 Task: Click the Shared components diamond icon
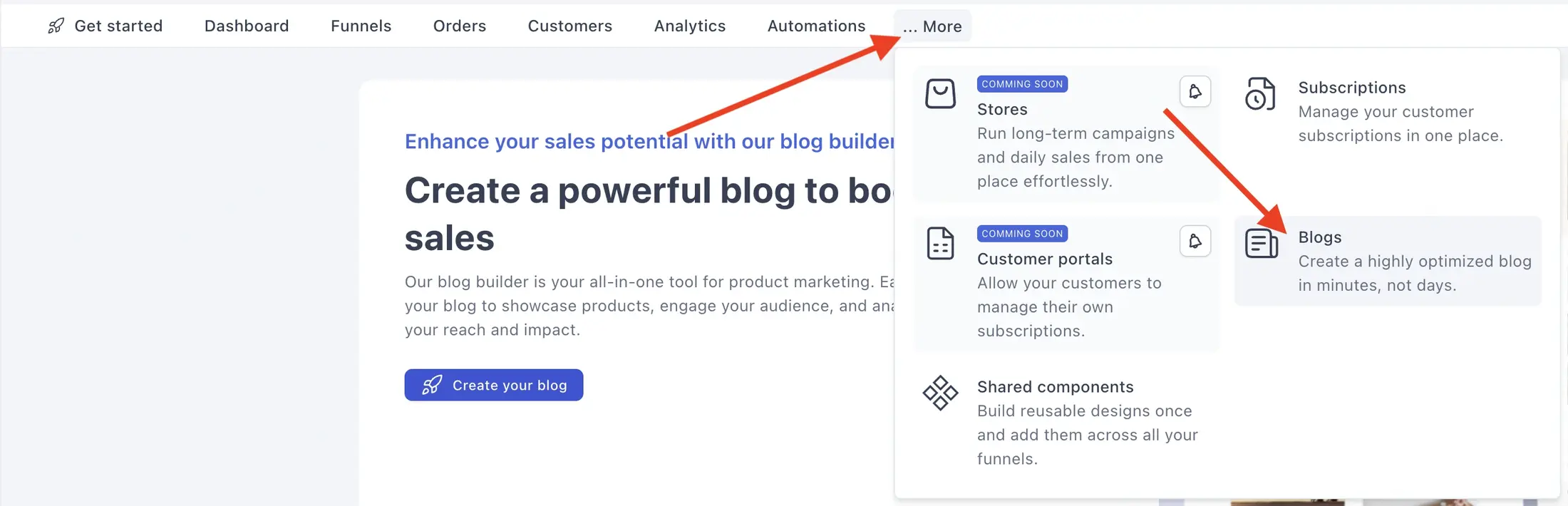point(940,393)
